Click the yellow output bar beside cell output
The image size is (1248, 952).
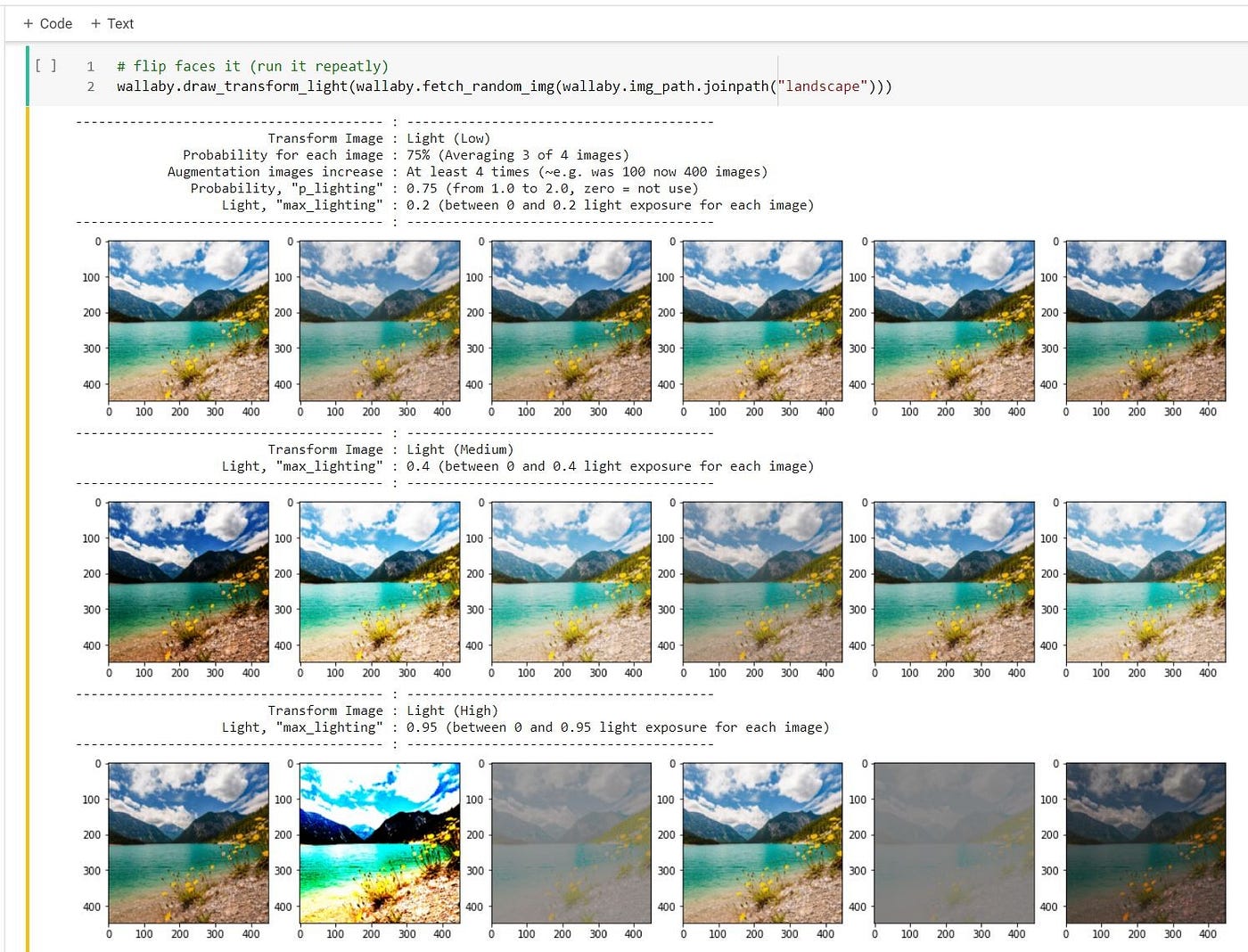coord(28,529)
